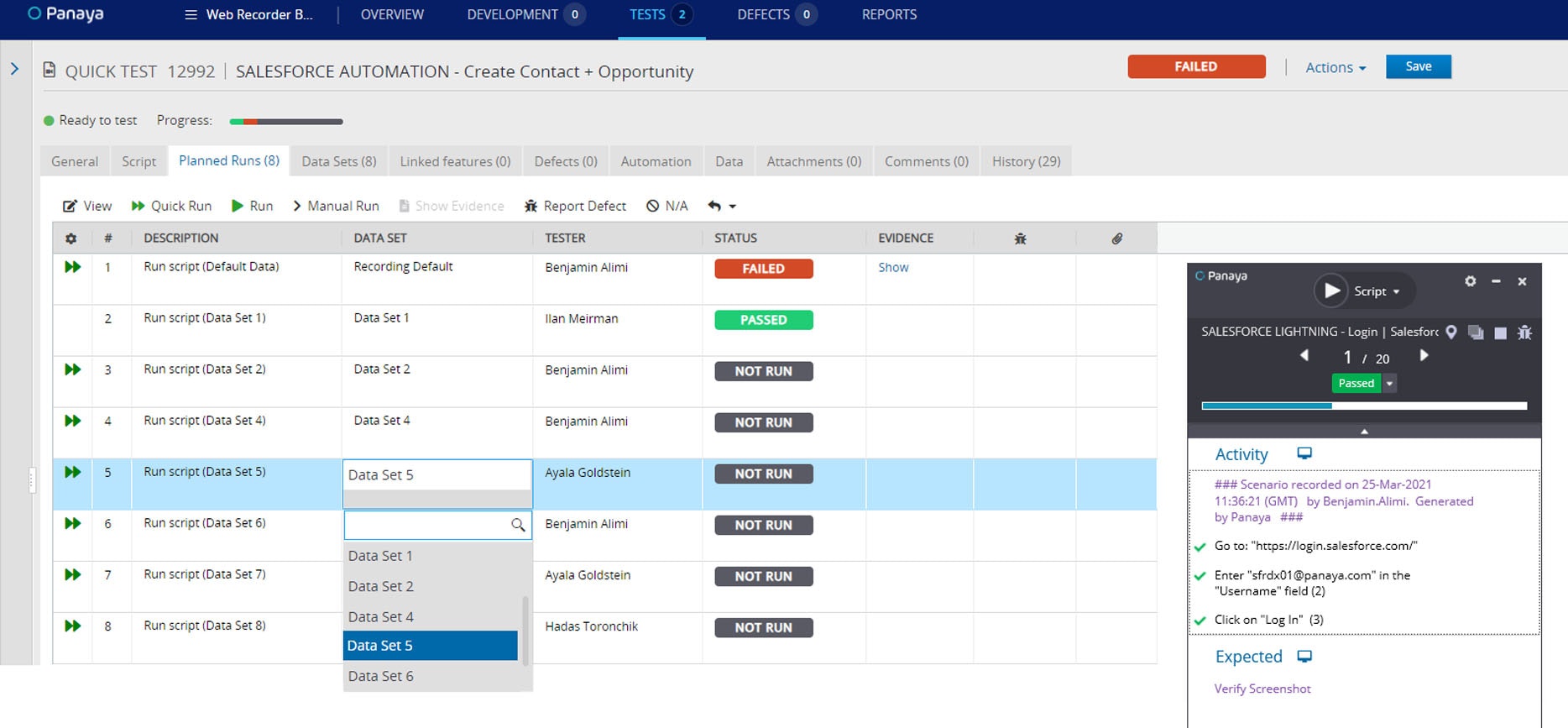Select Data Set 6 in the dropdown list
This screenshot has width=1568, height=728.
click(432, 676)
